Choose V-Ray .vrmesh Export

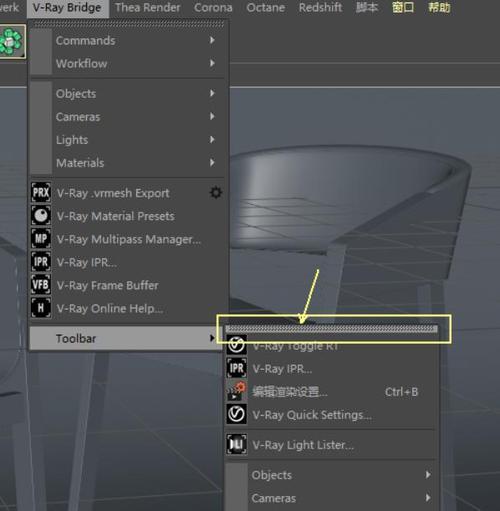coord(127,193)
